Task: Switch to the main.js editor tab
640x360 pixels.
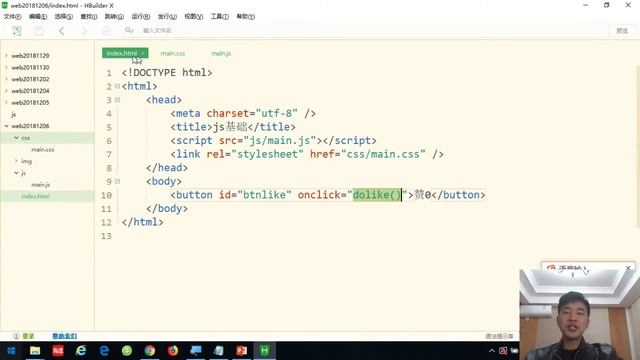Action: click(221, 53)
